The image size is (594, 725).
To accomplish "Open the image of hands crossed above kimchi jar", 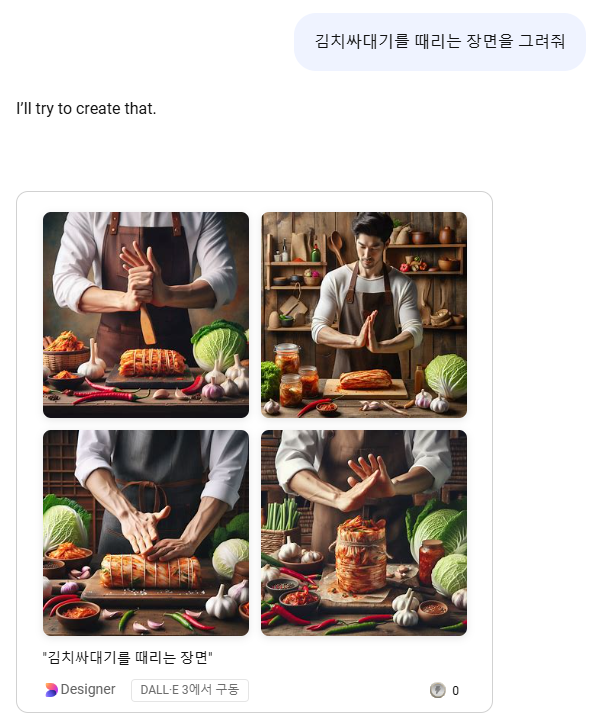I will point(364,533).
